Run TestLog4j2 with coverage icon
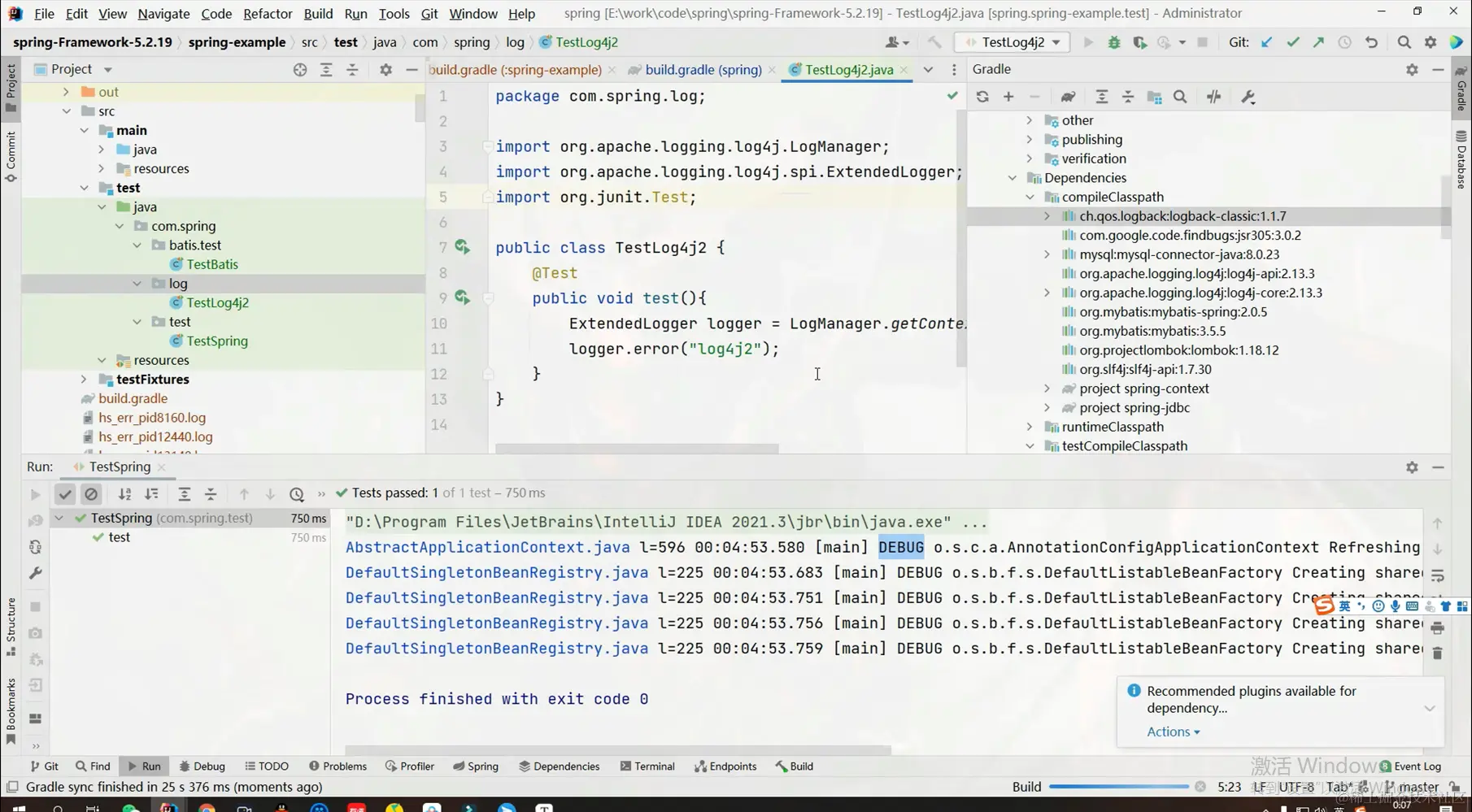 point(1140,42)
